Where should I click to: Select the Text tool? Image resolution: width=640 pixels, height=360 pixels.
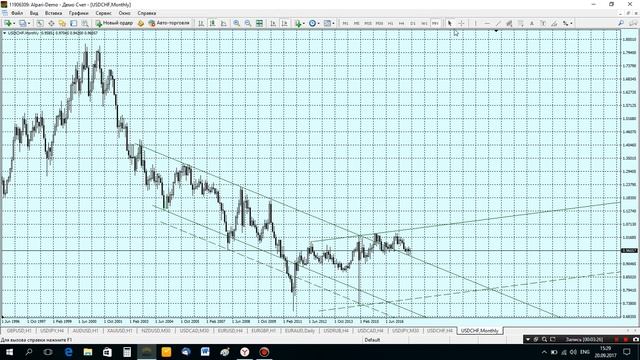coord(532,23)
